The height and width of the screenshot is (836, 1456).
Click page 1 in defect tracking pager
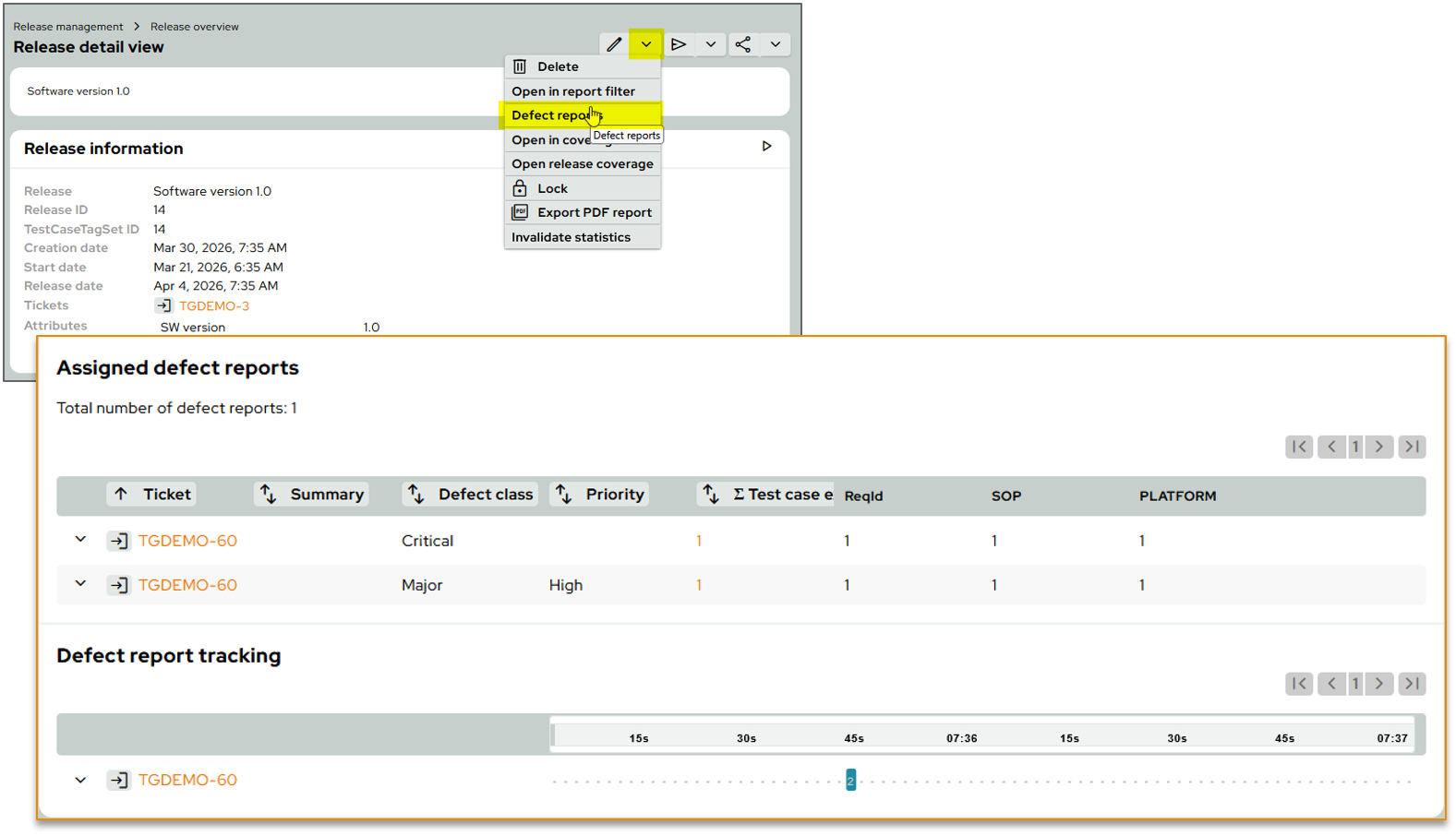(x=1355, y=684)
